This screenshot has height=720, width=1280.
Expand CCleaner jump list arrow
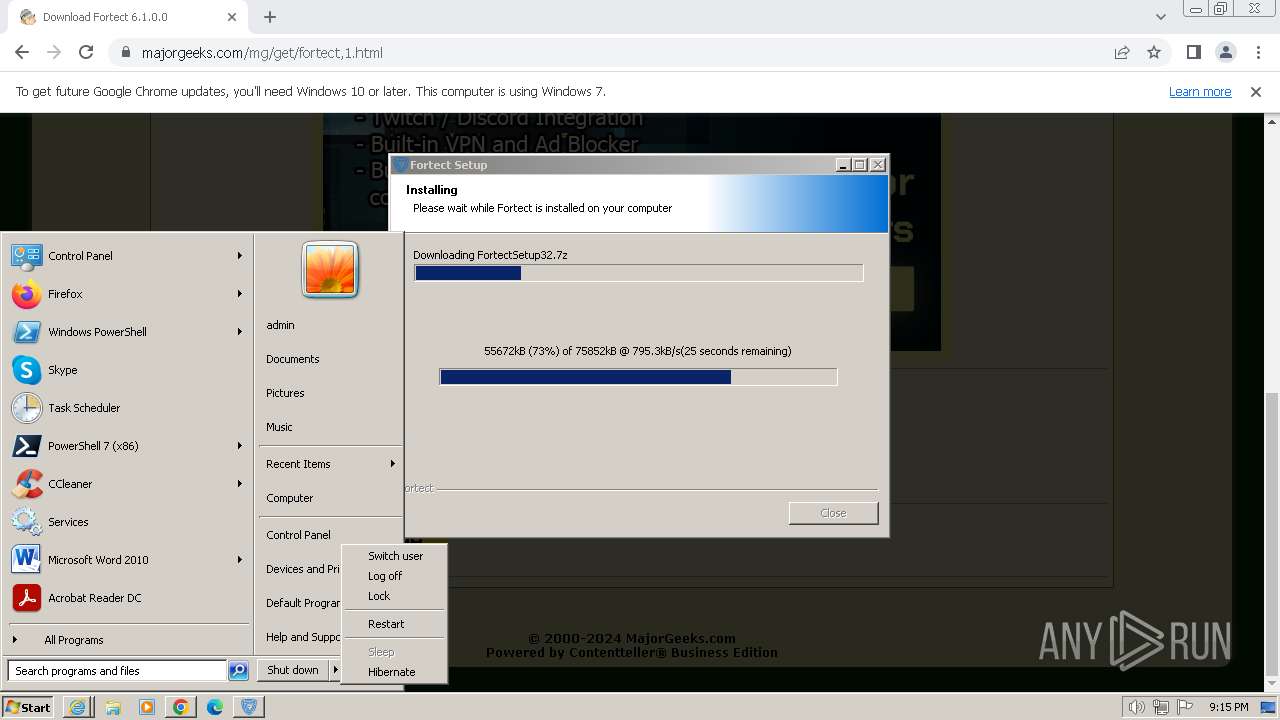(240, 484)
